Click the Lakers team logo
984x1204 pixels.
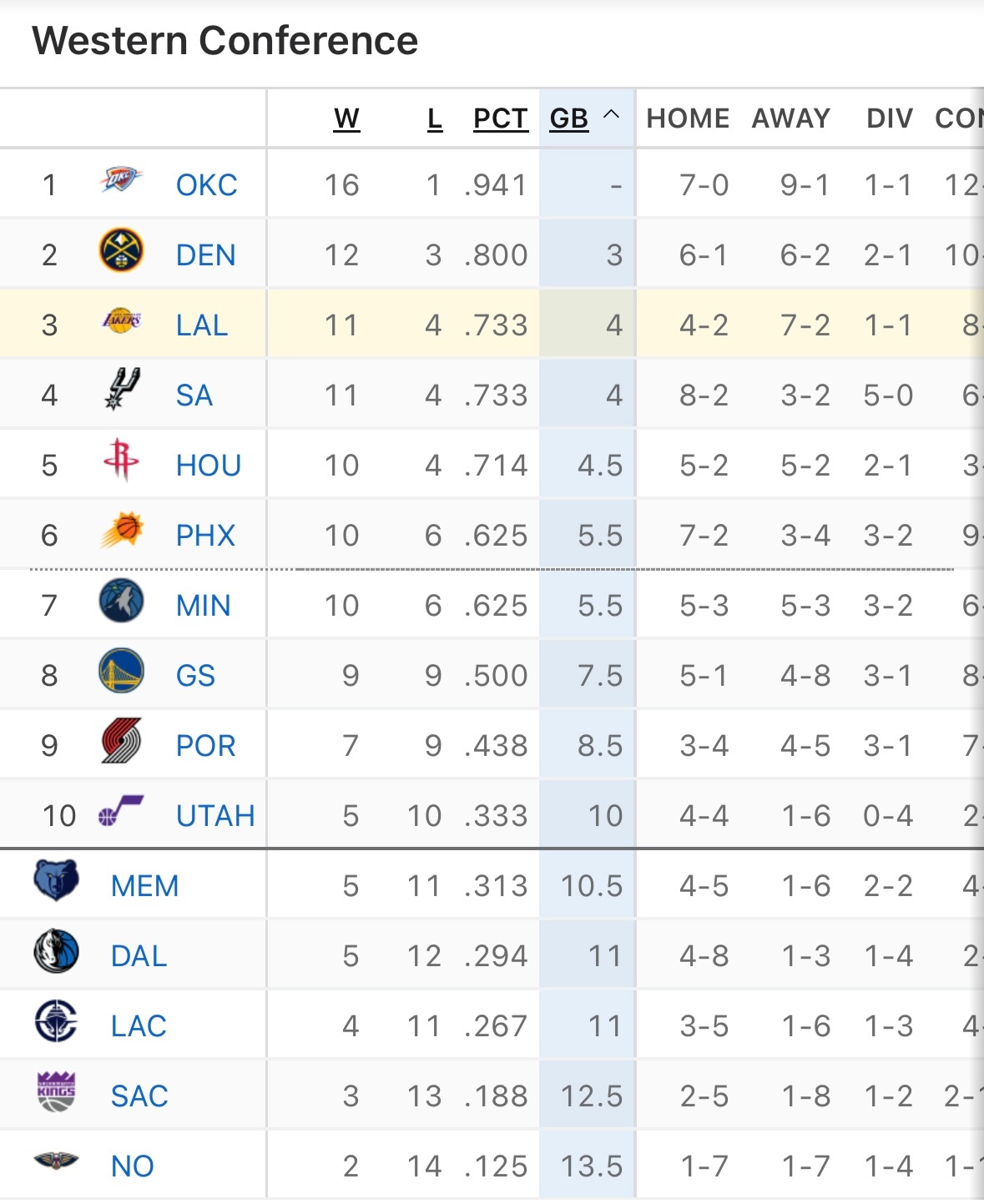click(x=121, y=321)
